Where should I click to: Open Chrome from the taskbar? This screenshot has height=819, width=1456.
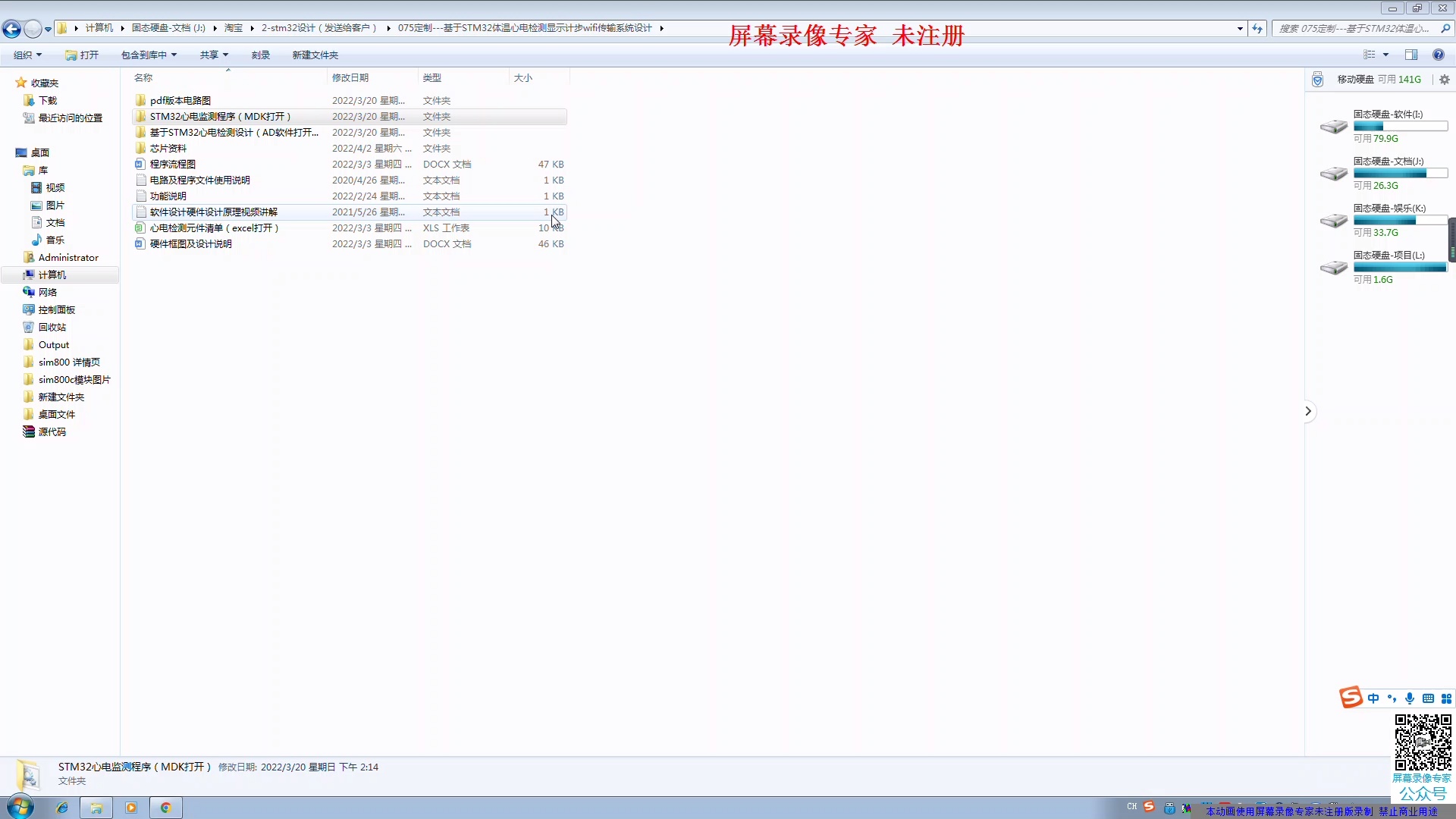165,808
